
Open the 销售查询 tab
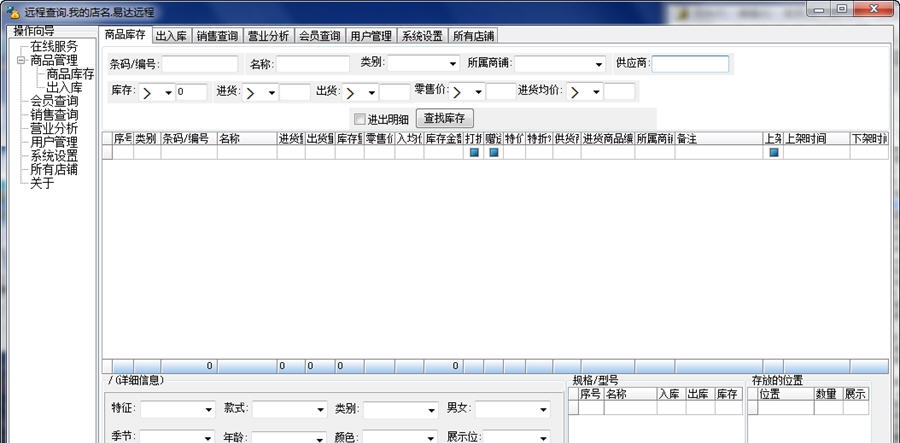coord(217,36)
